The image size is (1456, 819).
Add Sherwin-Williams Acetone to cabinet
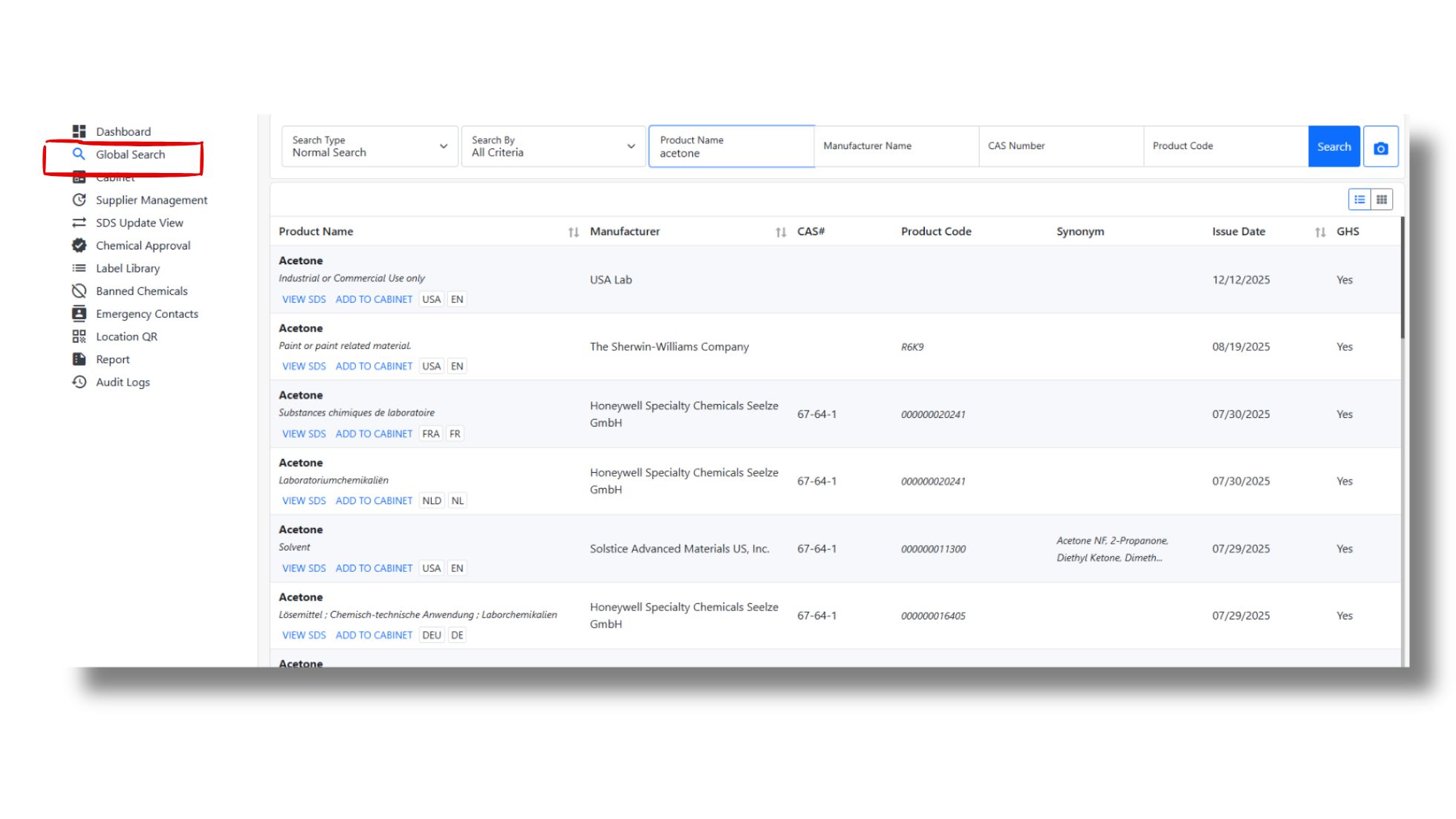(x=374, y=366)
